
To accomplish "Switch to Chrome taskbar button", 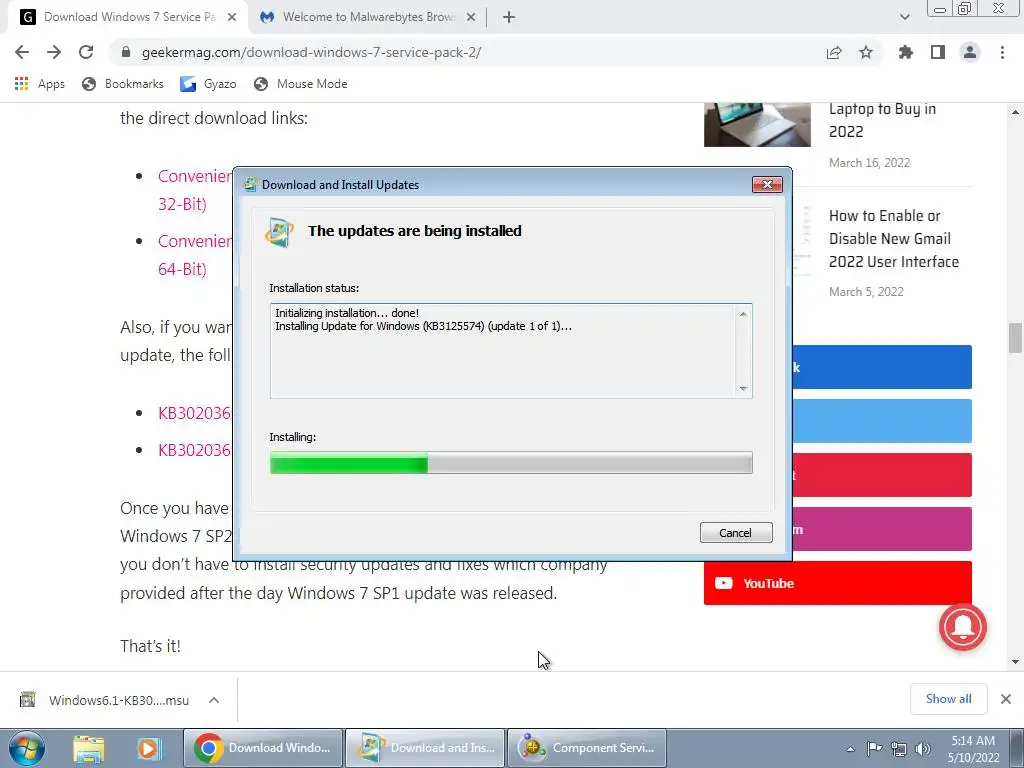I will [263, 748].
